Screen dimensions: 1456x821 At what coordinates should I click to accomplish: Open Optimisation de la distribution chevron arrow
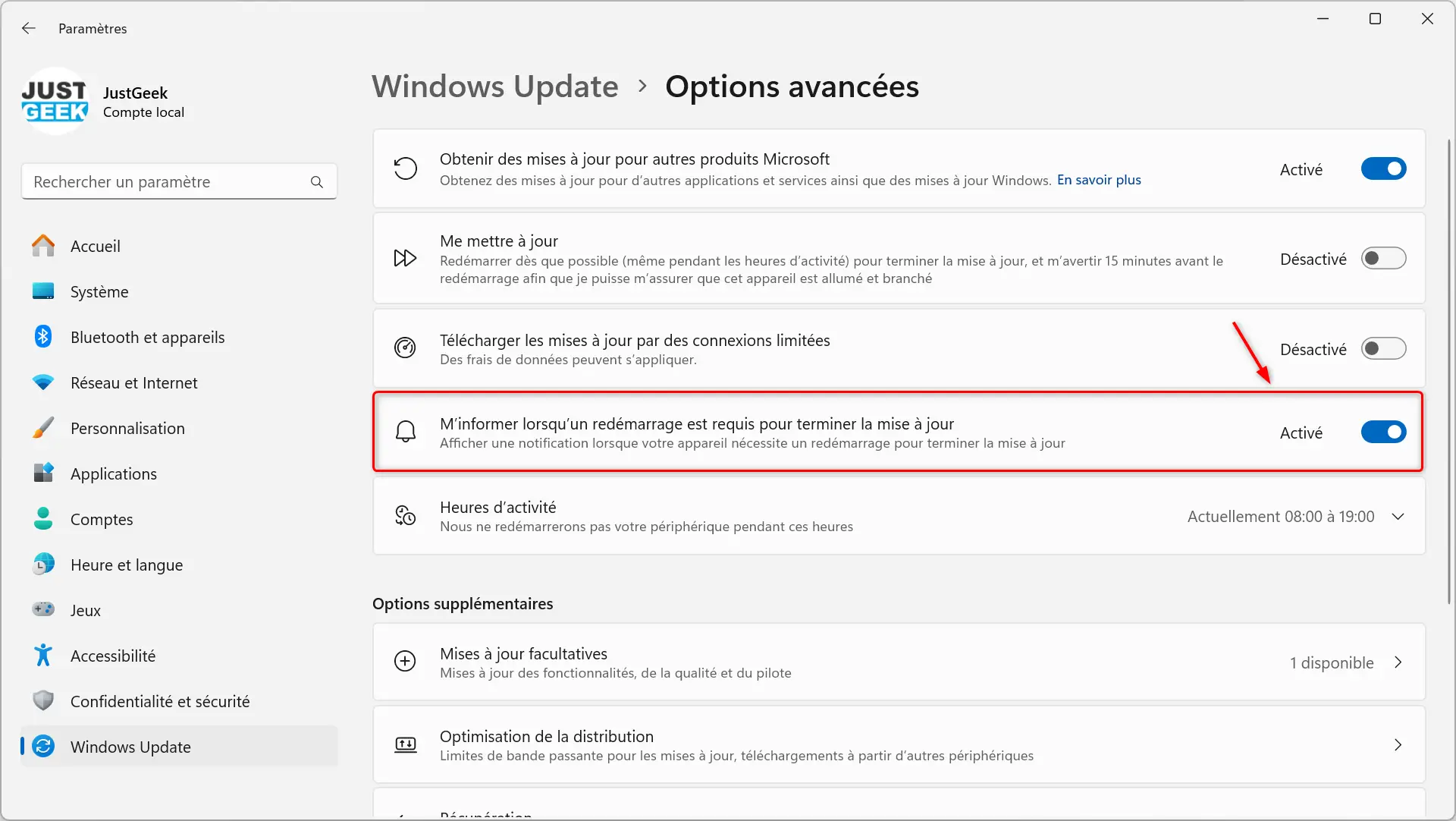[x=1398, y=745]
